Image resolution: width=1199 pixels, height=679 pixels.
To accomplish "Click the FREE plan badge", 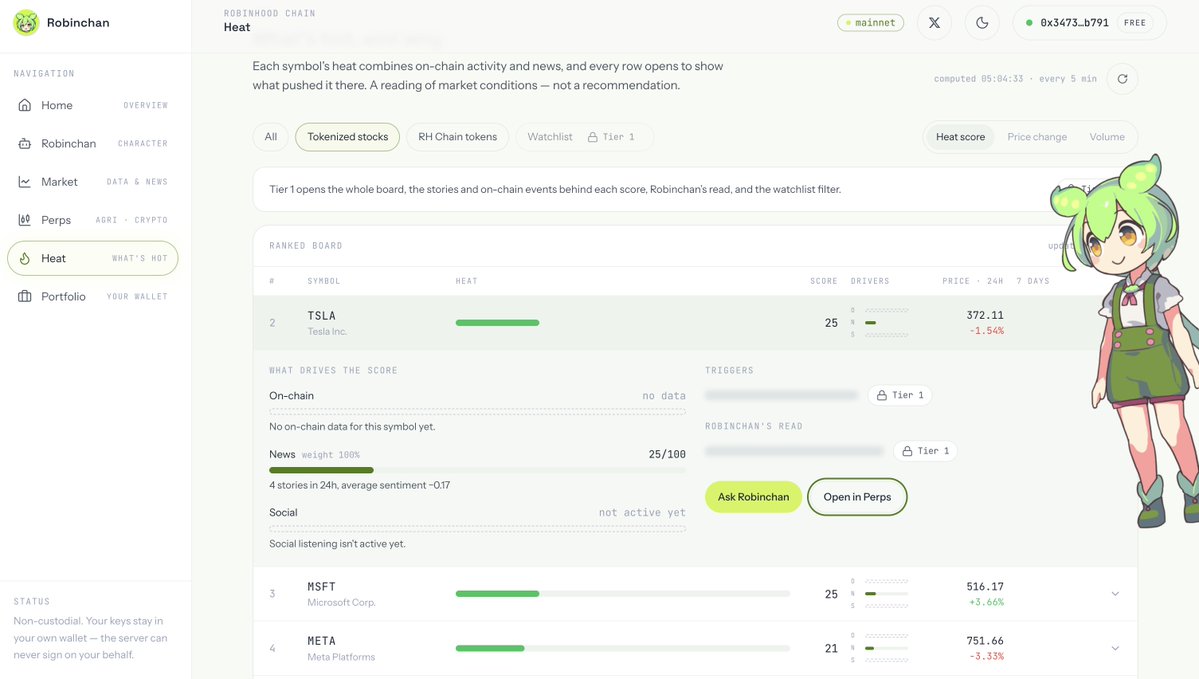I will 1135,23.
